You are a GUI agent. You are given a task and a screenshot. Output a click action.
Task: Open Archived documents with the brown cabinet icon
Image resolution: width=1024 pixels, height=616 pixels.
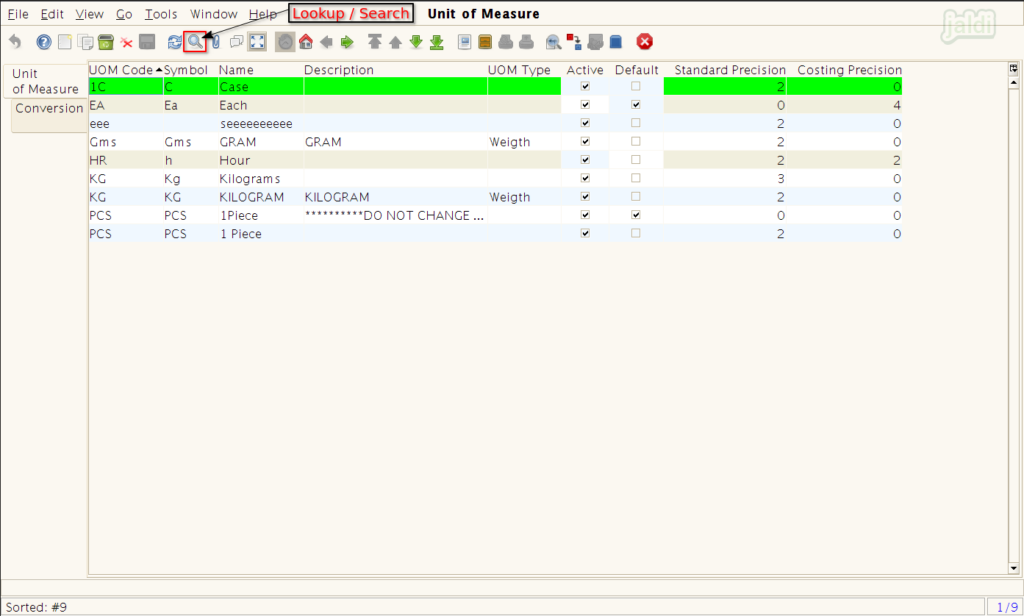[485, 42]
